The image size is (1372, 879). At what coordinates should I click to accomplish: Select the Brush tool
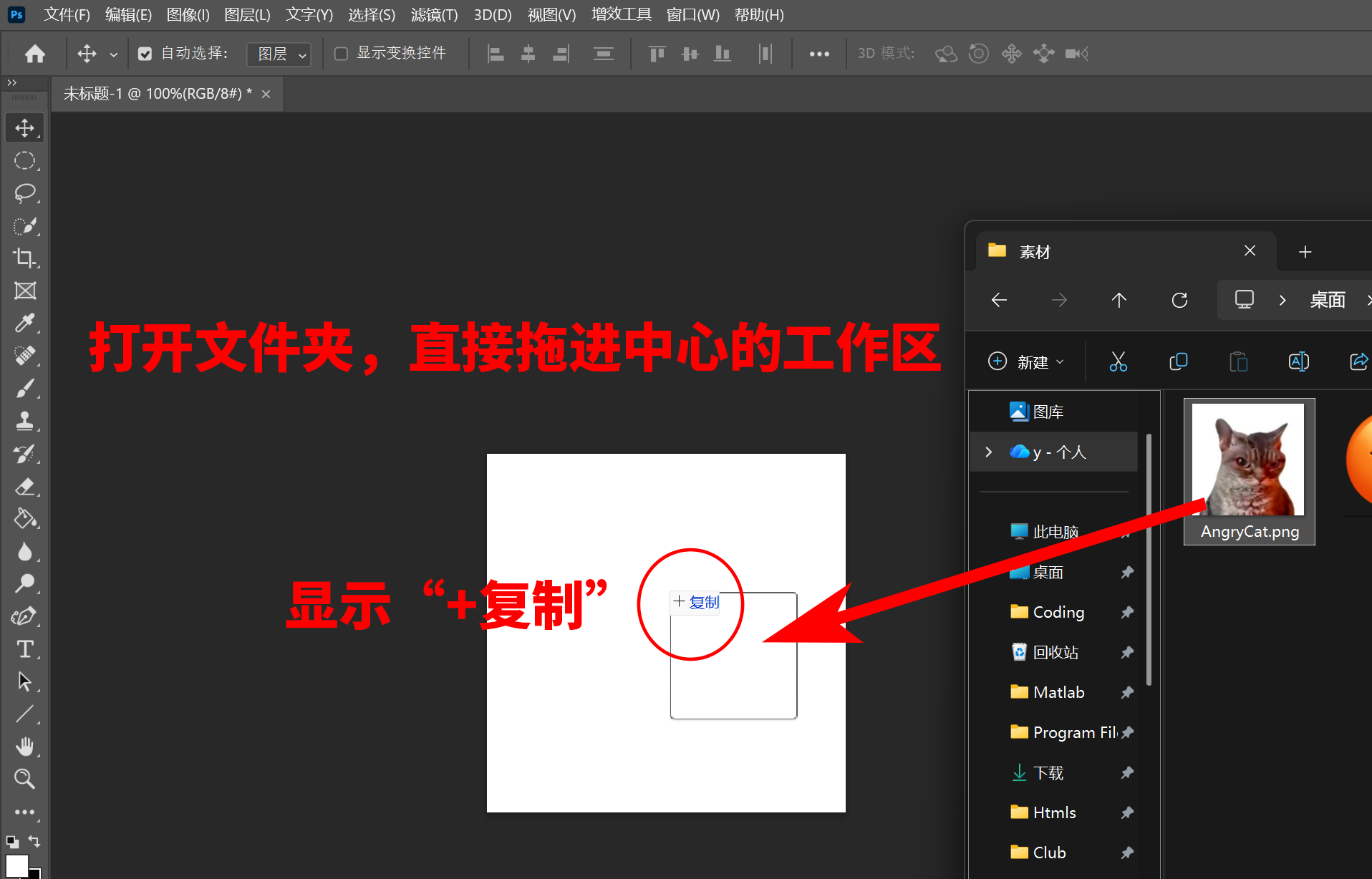(x=25, y=389)
